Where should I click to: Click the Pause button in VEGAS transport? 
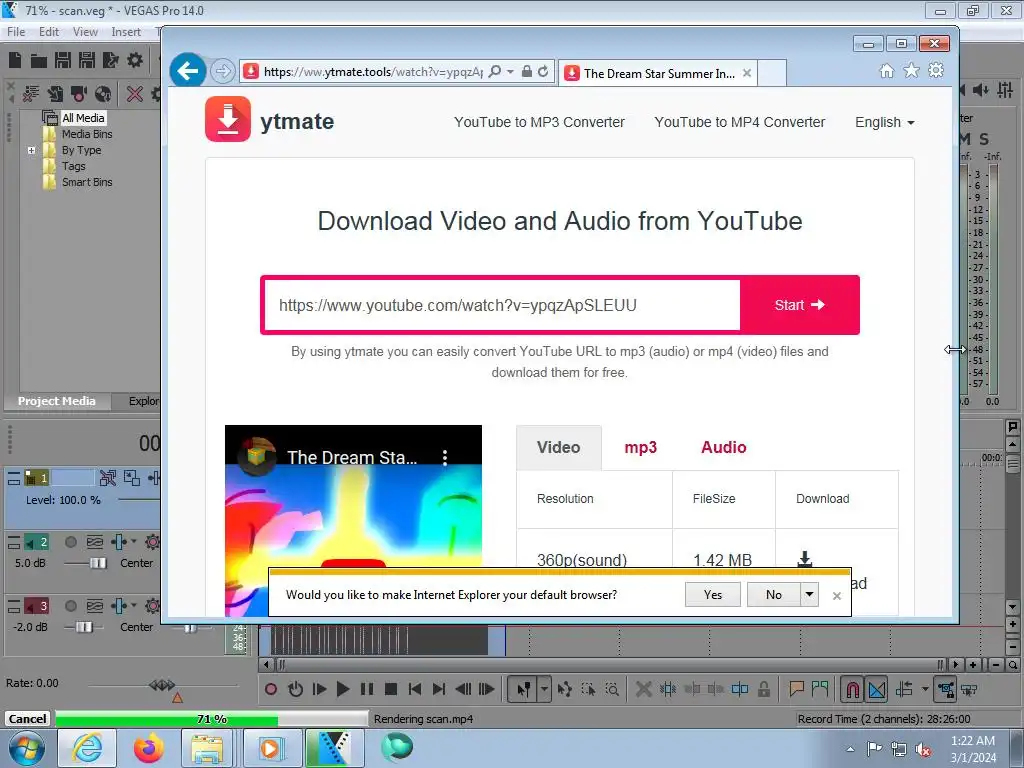point(367,689)
